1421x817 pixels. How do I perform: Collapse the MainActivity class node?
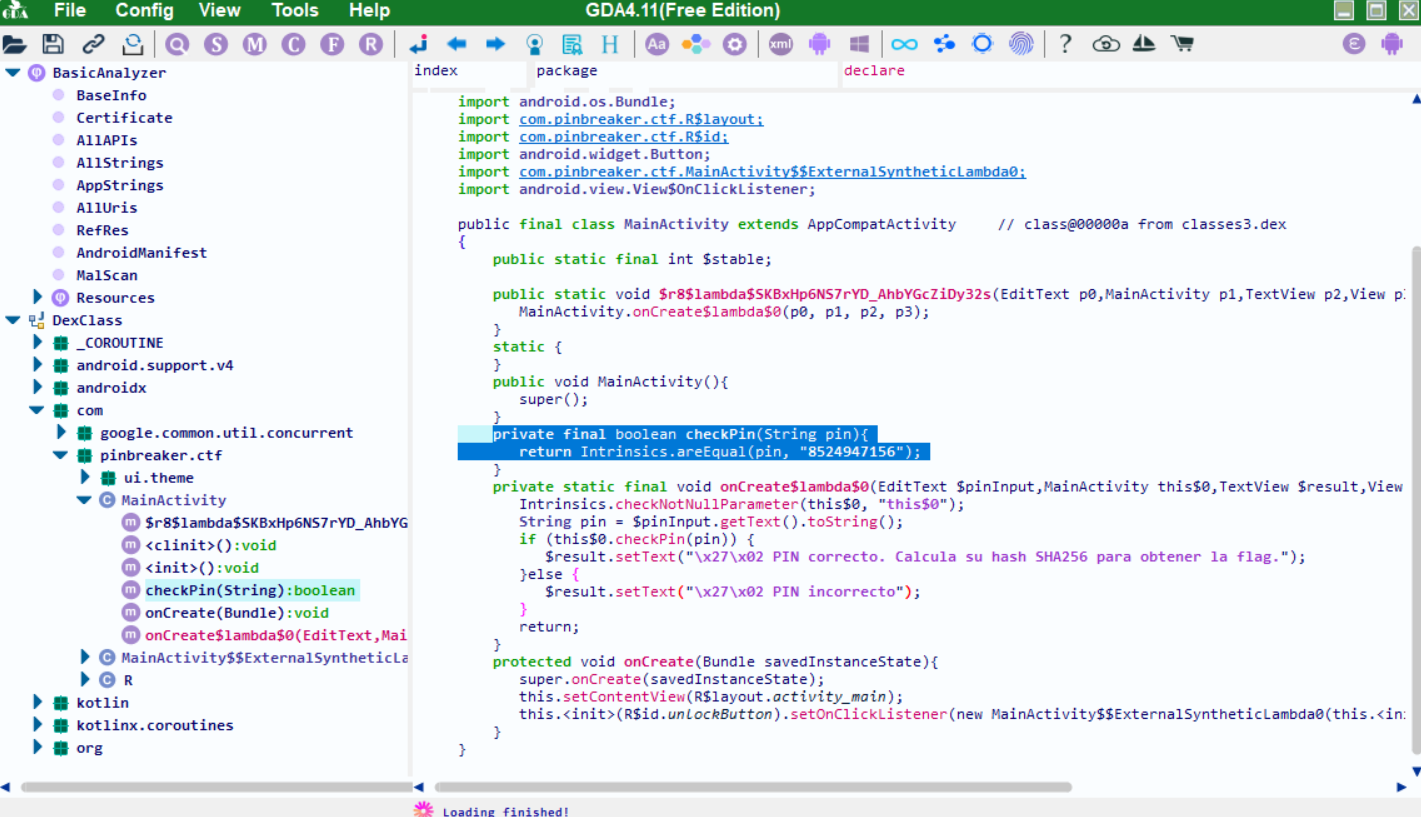point(85,500)
